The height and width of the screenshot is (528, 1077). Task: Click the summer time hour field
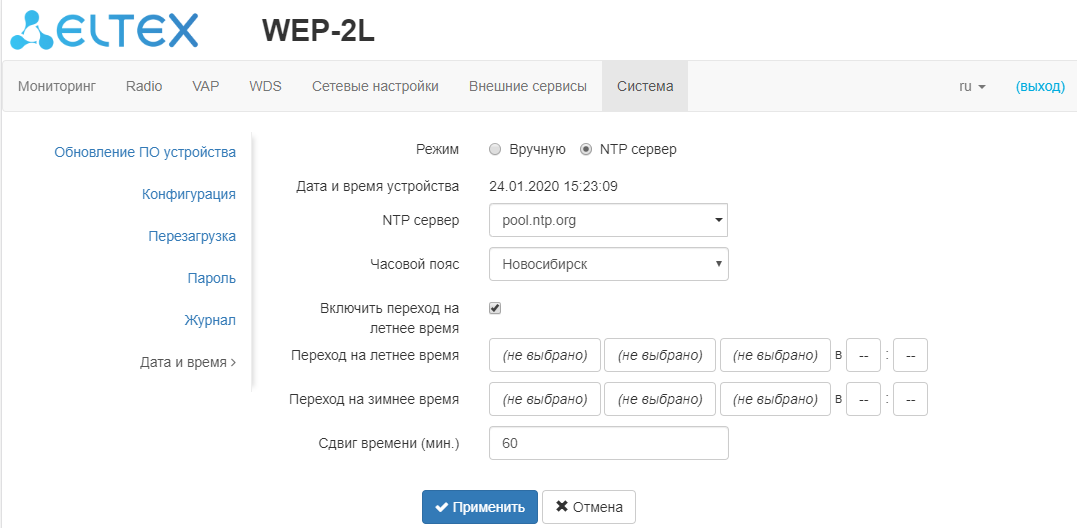[x=863, y=355]
